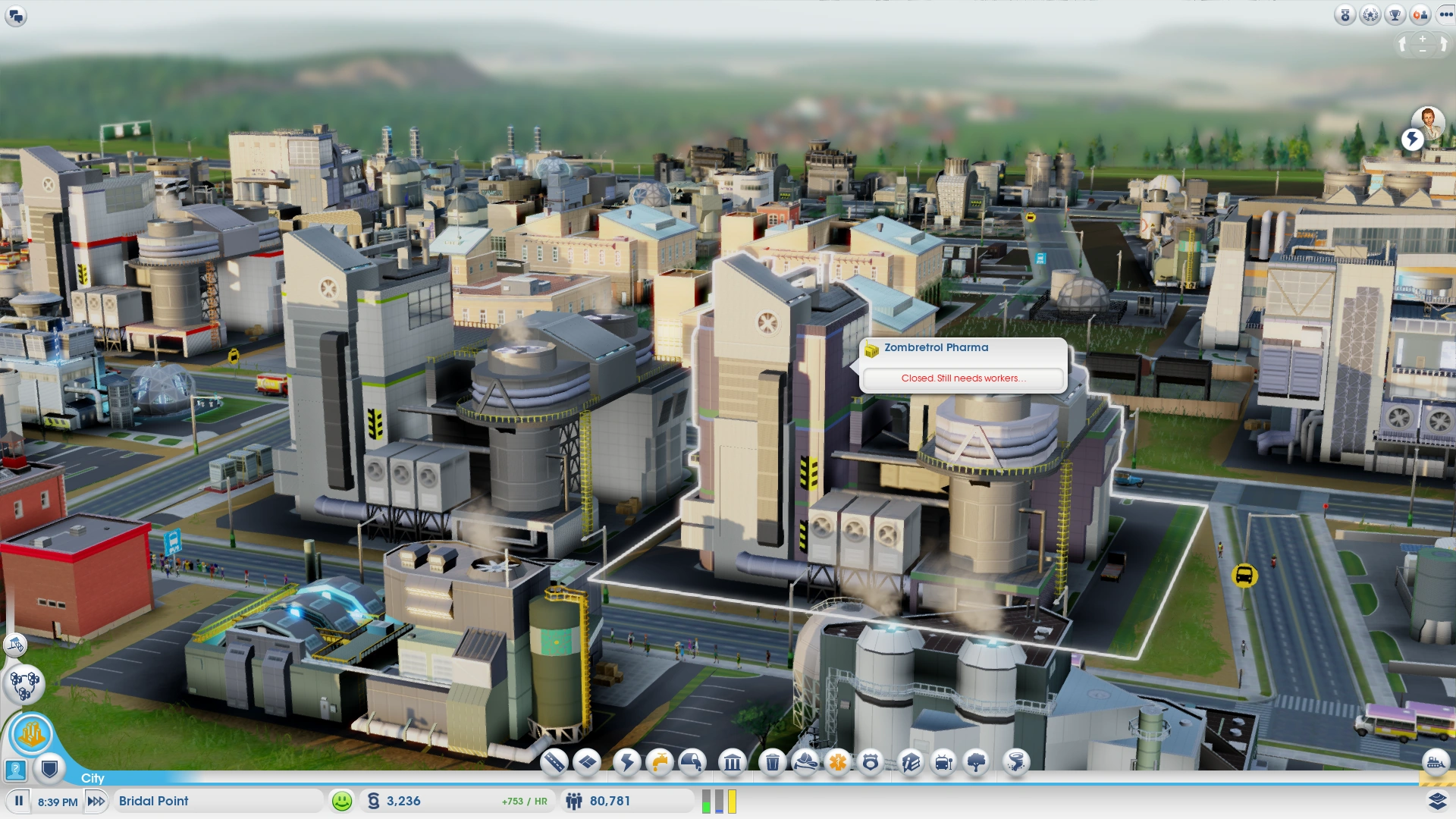Open the Mass Transit bus menu
This screenshot has width=1456, height=819.
[x=943, y=761]
